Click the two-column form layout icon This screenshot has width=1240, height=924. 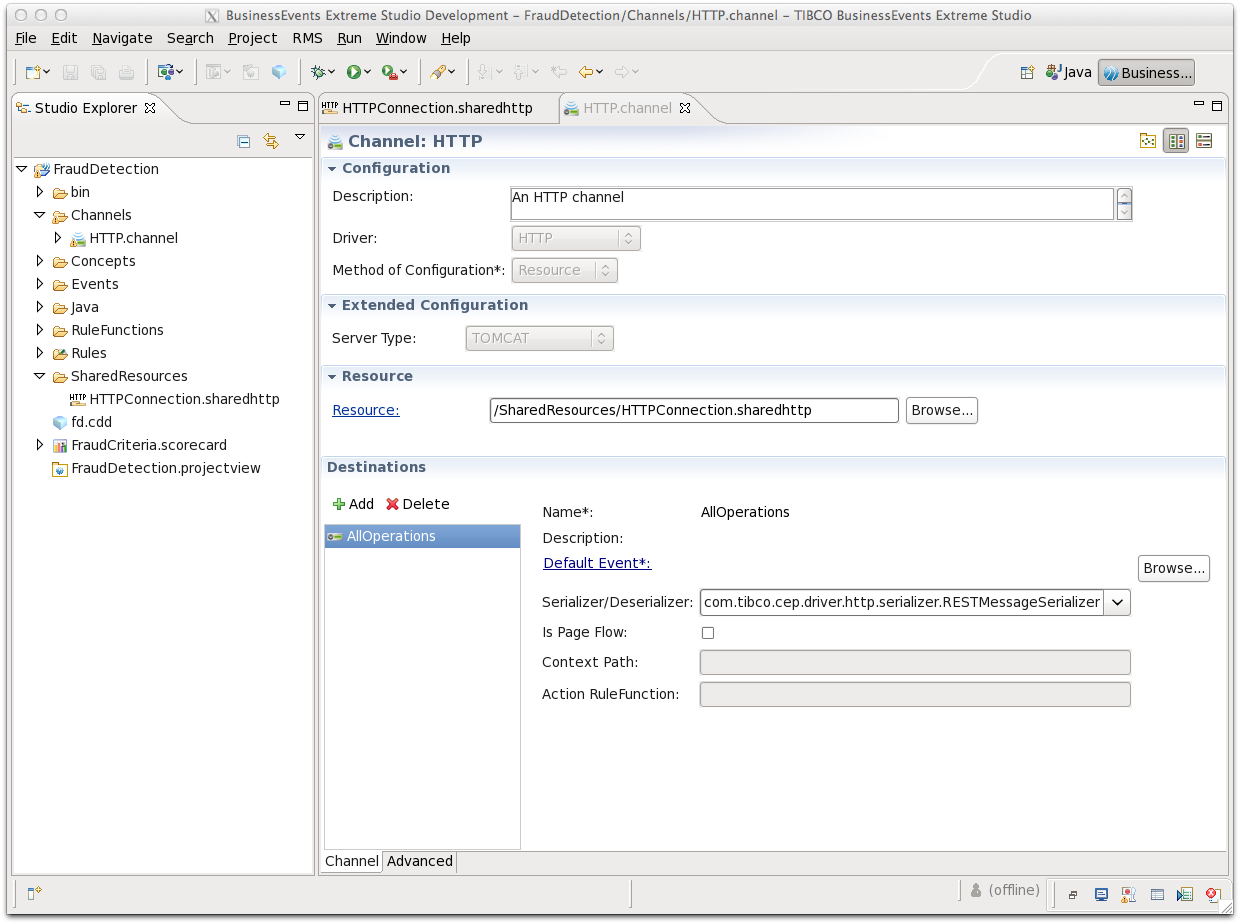tap(1176, 141)
